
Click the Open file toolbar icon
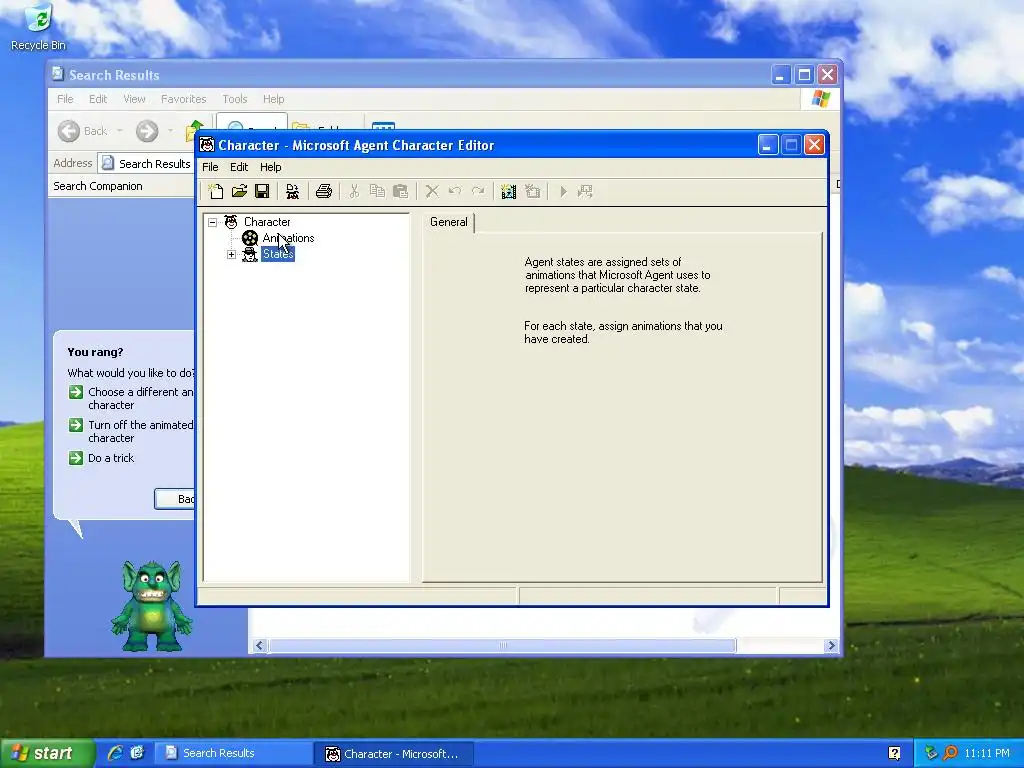[x=239, y=191]
